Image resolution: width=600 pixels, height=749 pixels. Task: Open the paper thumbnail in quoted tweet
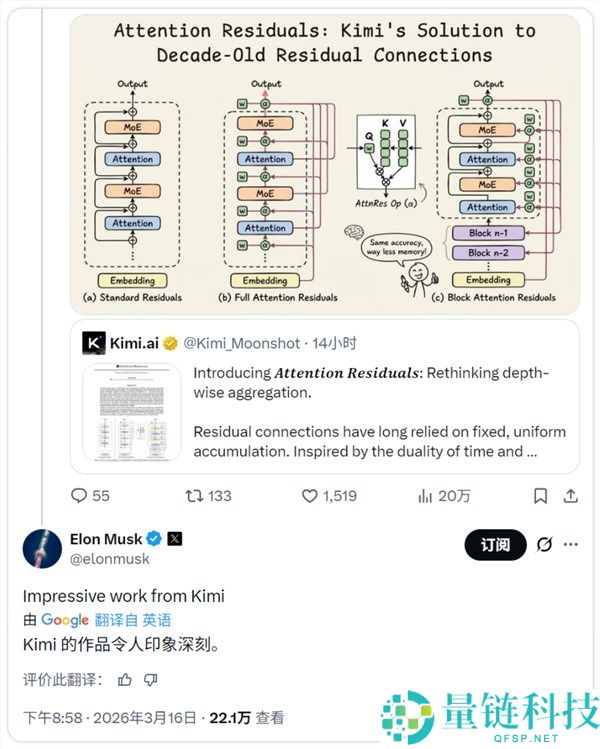(x=132, y=412)
